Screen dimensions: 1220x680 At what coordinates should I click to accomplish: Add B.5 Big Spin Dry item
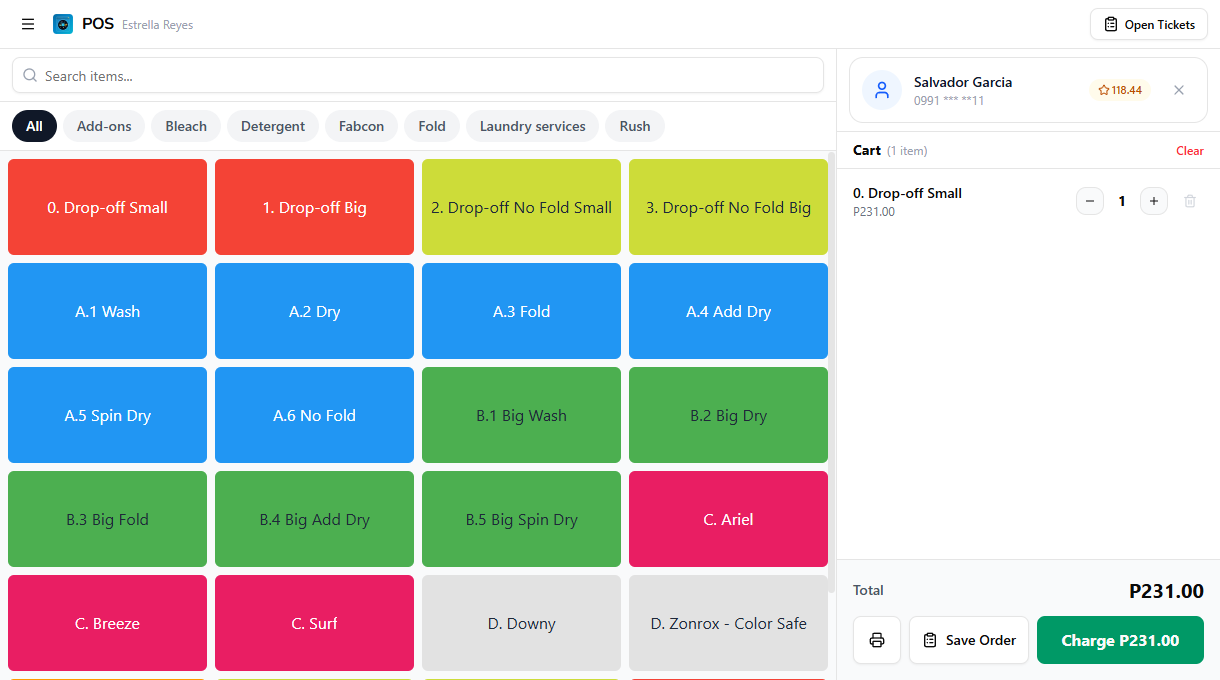coord(521,519)
